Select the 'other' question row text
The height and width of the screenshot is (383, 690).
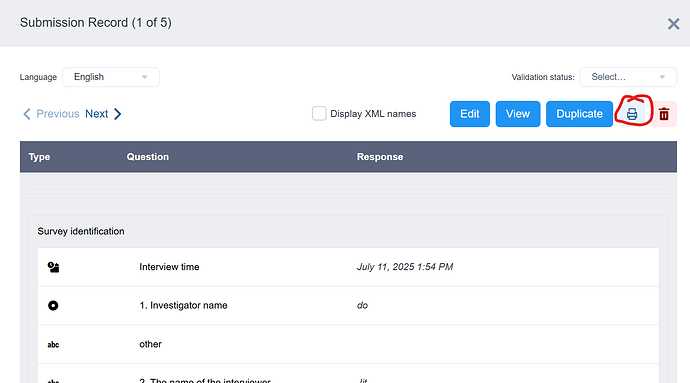[x=150, y=344]
